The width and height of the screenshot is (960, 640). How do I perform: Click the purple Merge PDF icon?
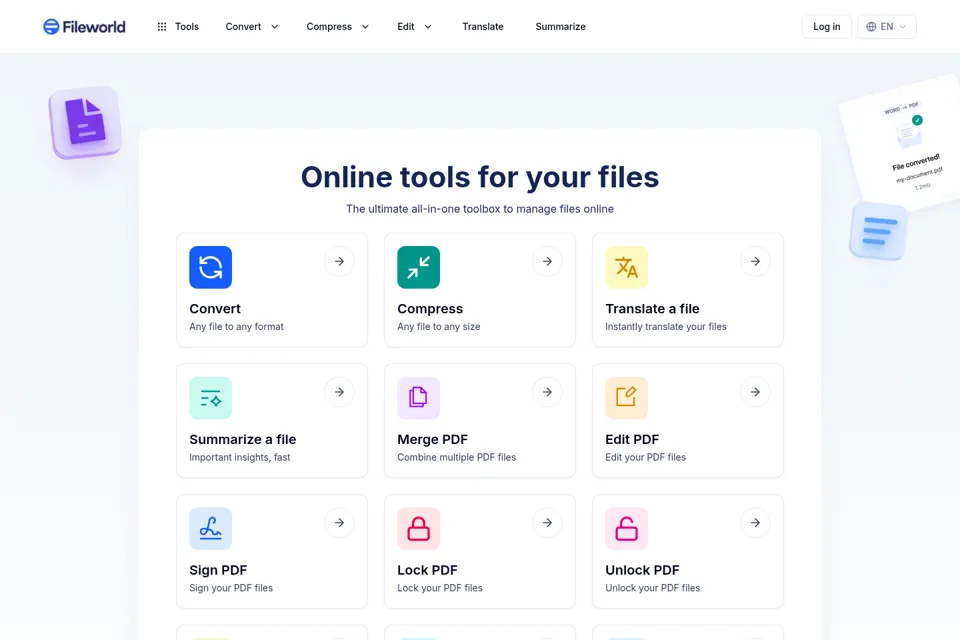point(419,398)
